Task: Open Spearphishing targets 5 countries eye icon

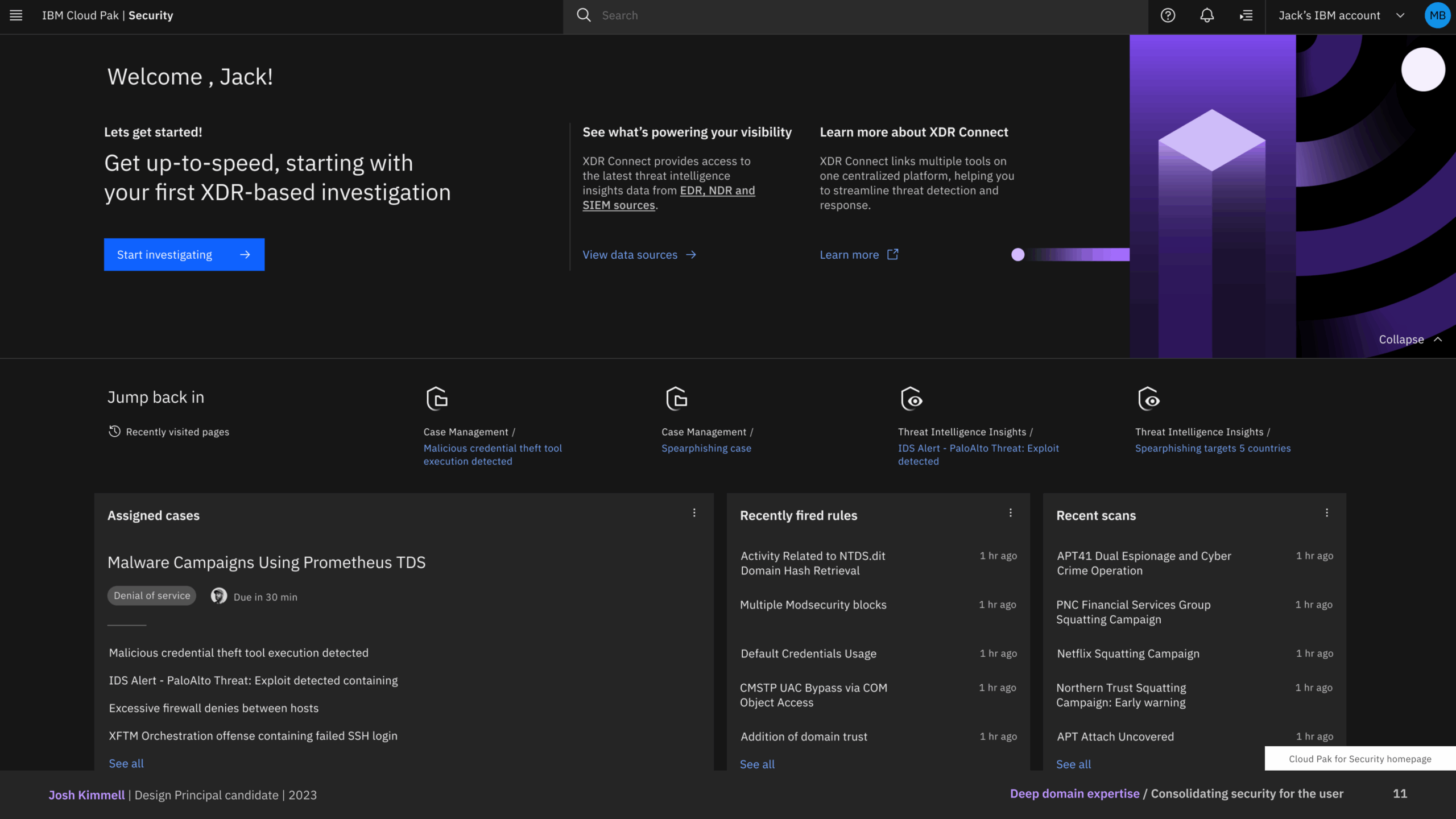Action: tap(1148, 399)
